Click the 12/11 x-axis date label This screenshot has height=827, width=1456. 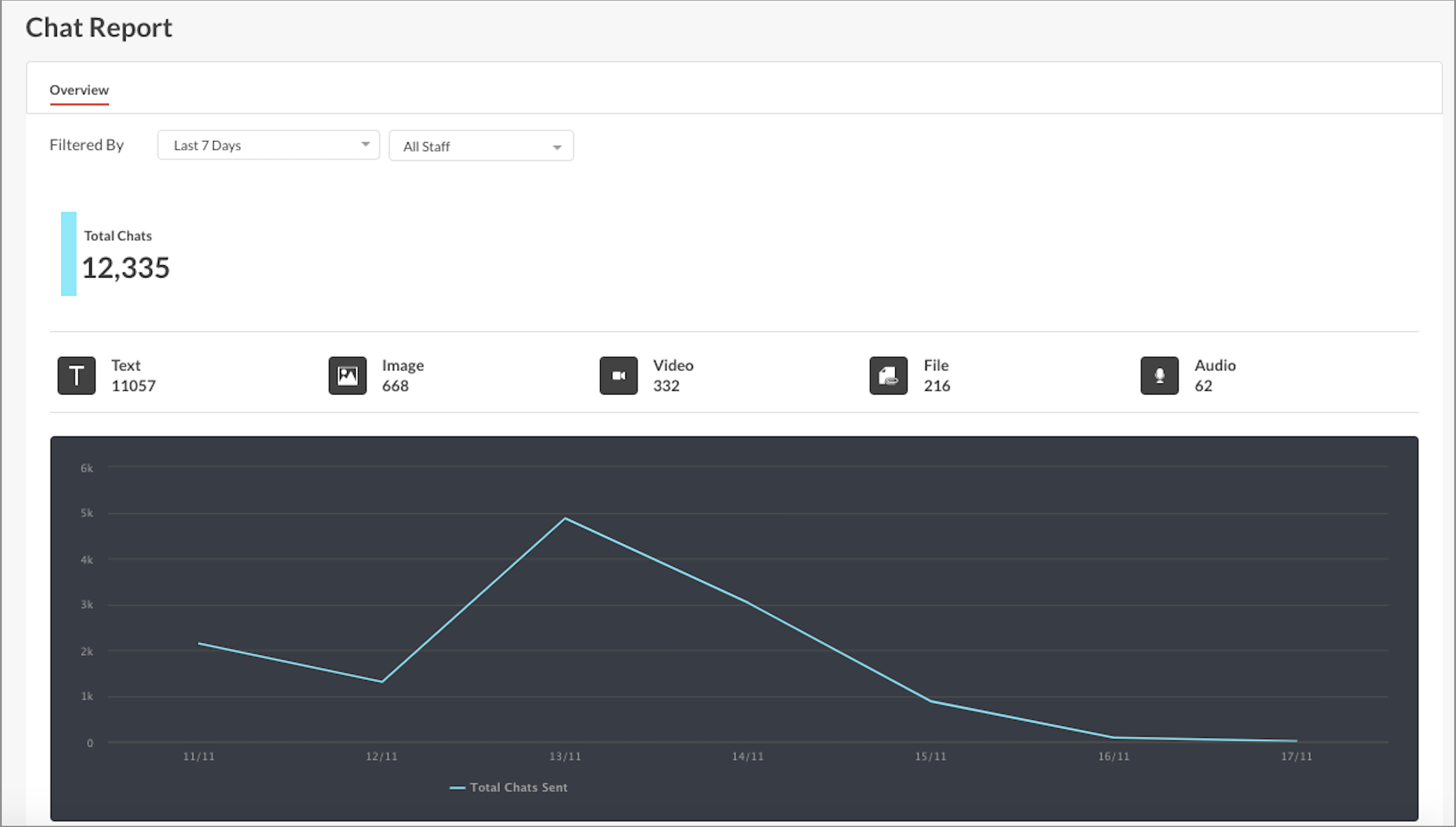(x=382, y=757)
